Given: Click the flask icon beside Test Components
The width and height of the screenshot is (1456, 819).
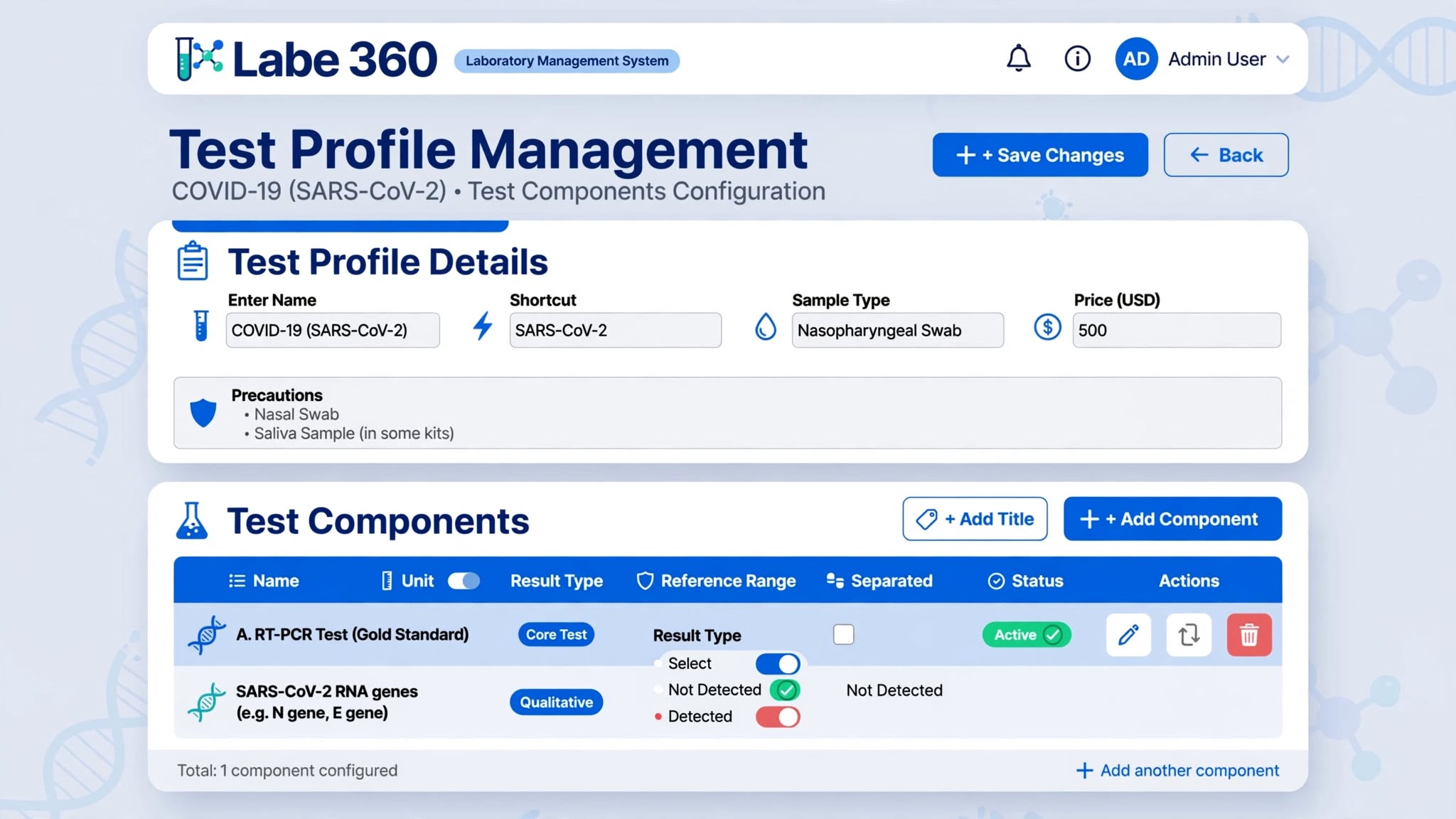Looking at the screenshot, I should (191, 520).
